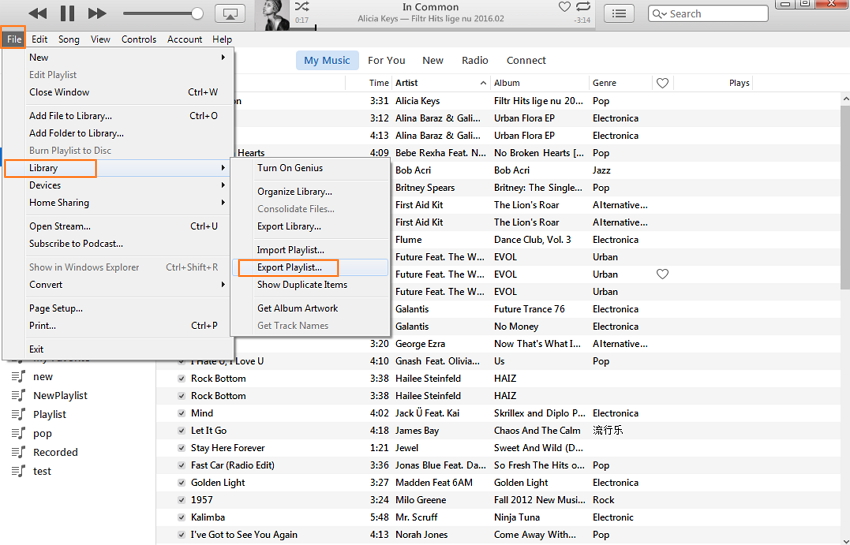The image size is (850, 545).
Task: Toggle checkbox for Let It Go
Action: 181,431
